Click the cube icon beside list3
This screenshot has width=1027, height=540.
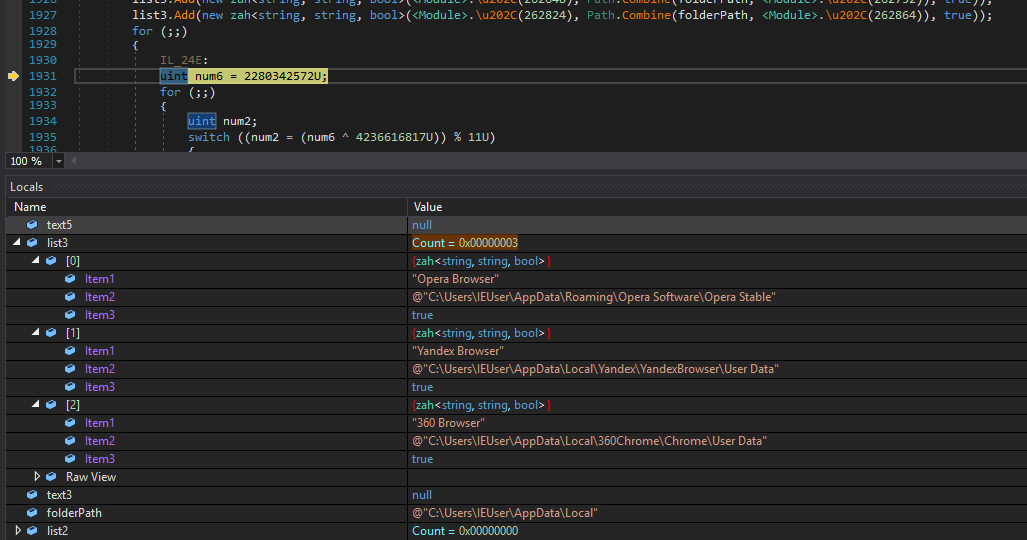[33, 243]
